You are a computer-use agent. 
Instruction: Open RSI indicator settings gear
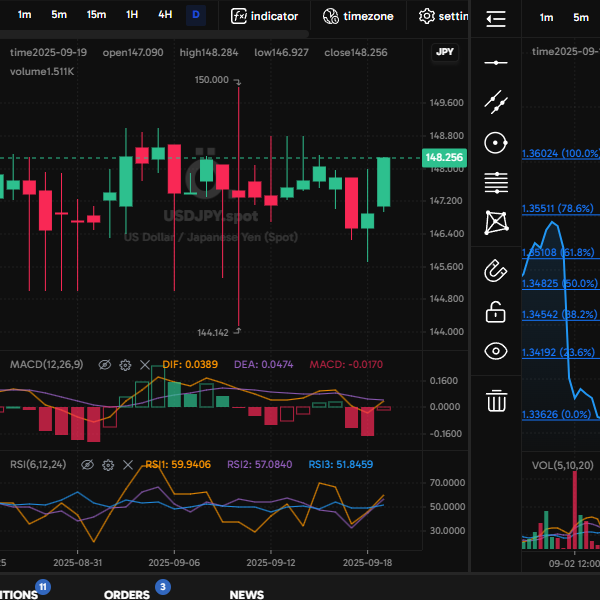(108, 465)
